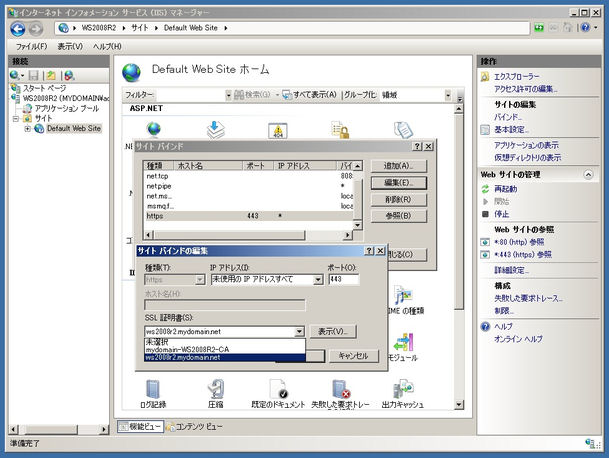This screenshot has width=609, height=458.
Task: Select mydomain-WS2008R2-CA certificate option
Action: (x=224, y=350)
